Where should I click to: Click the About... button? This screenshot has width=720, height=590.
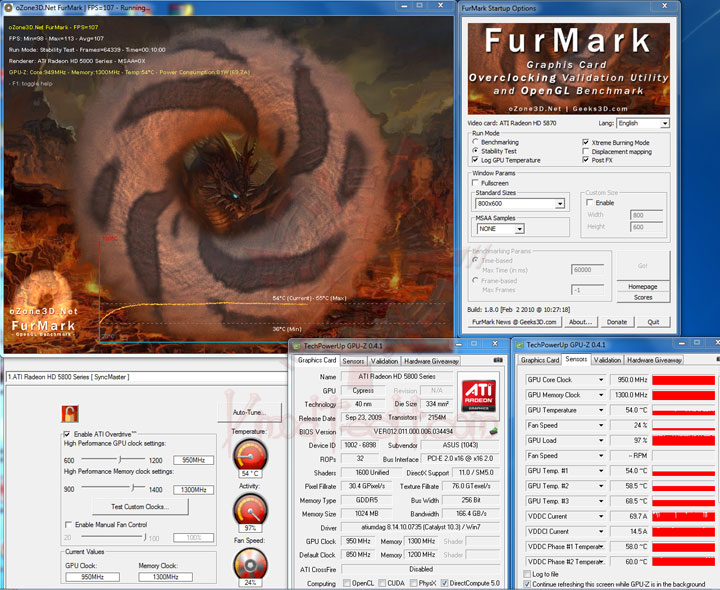(x=580, y=322)
